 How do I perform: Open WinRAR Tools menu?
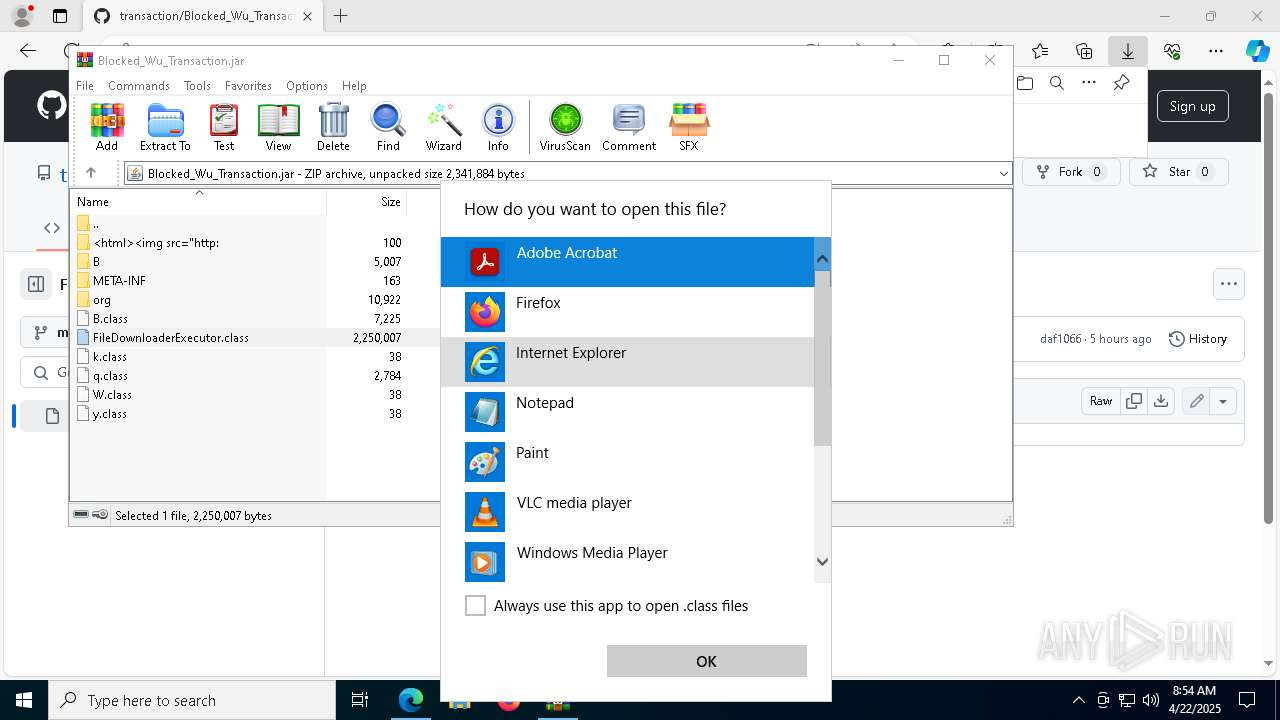pyautogui.click(x=197, y=86)
